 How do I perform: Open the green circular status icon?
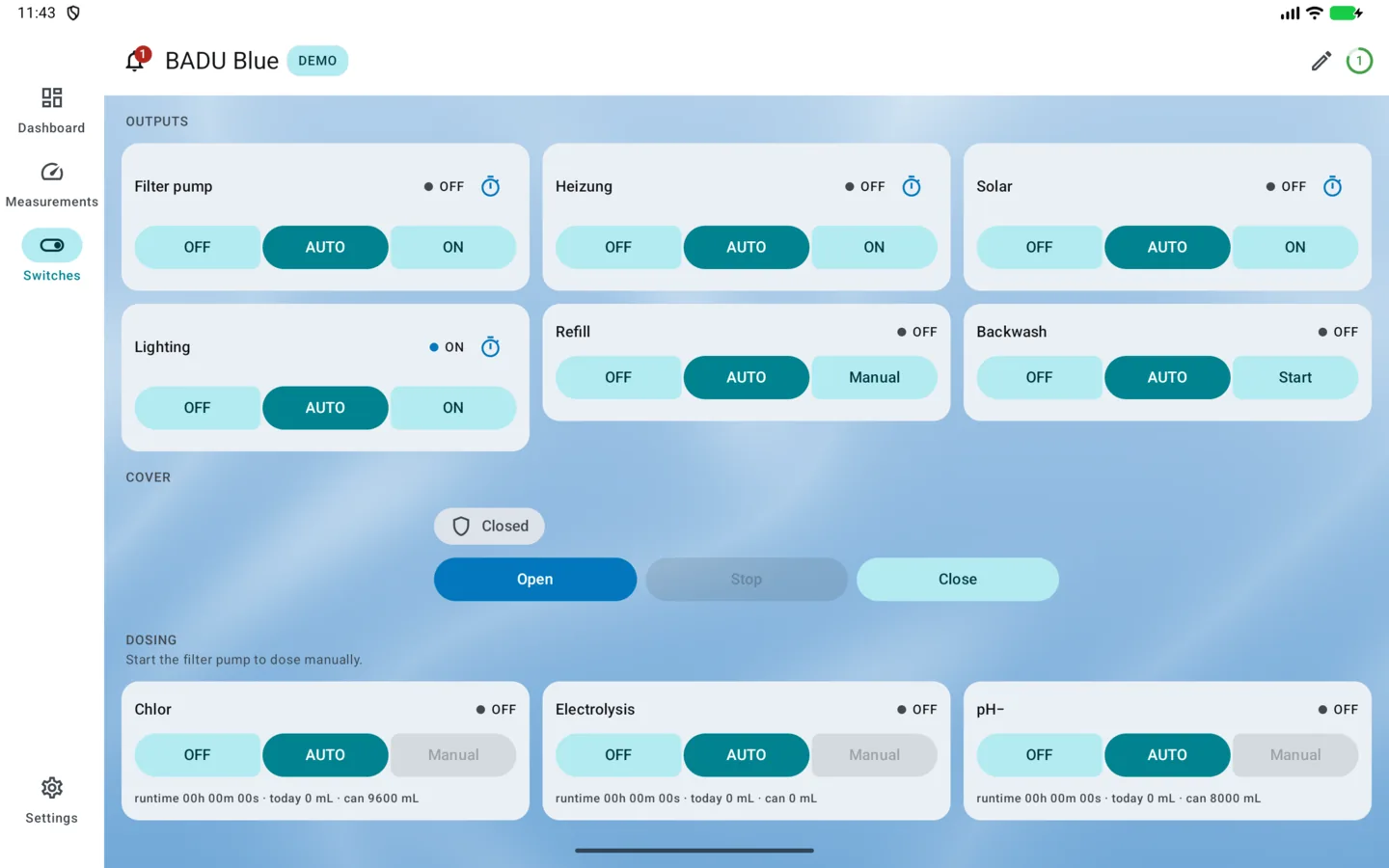[1359, 61]
